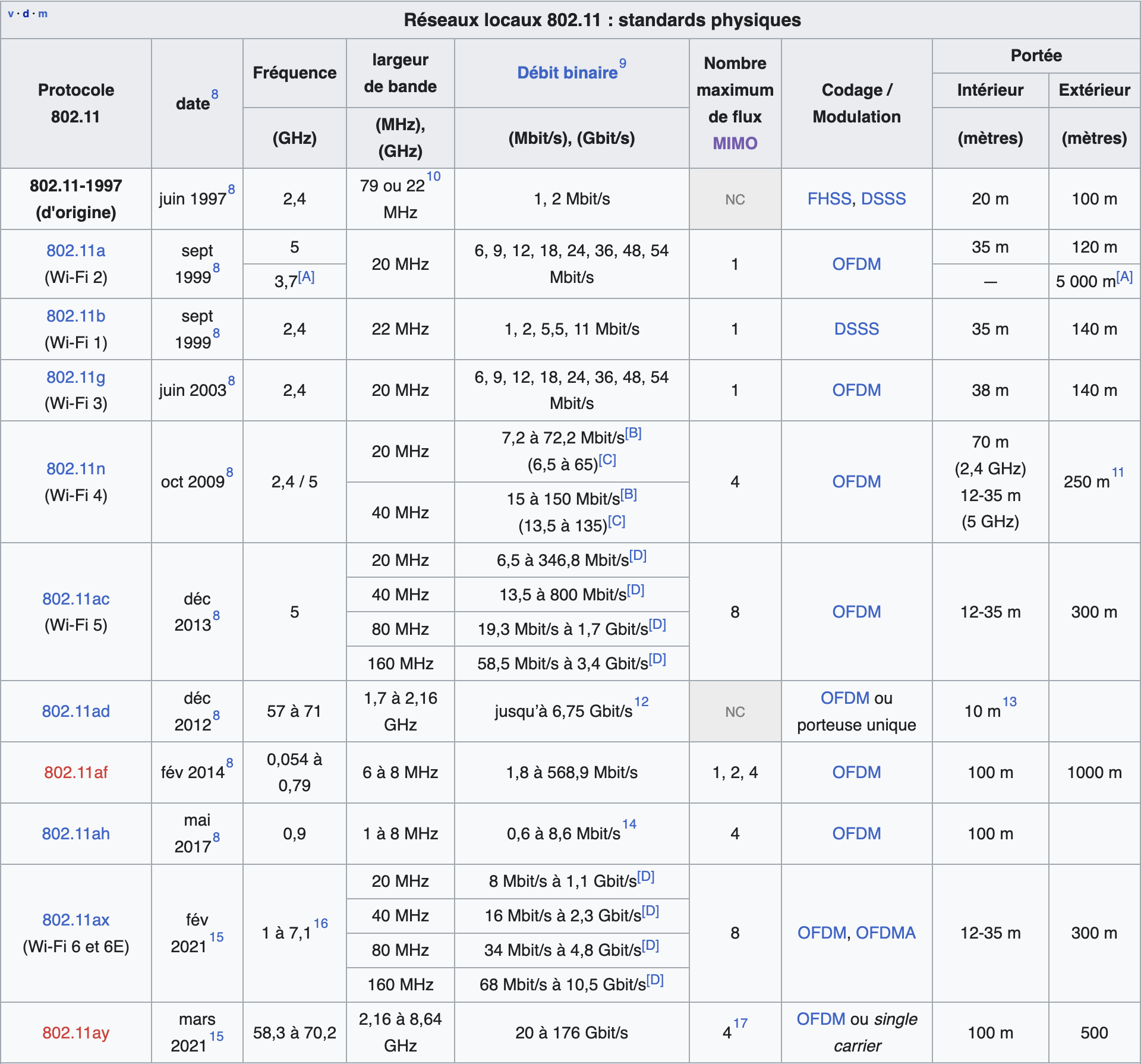This screenshot has width=1141, height=1064.
Task: Open the 802.11a protocol link
Action: click(76, 250)
